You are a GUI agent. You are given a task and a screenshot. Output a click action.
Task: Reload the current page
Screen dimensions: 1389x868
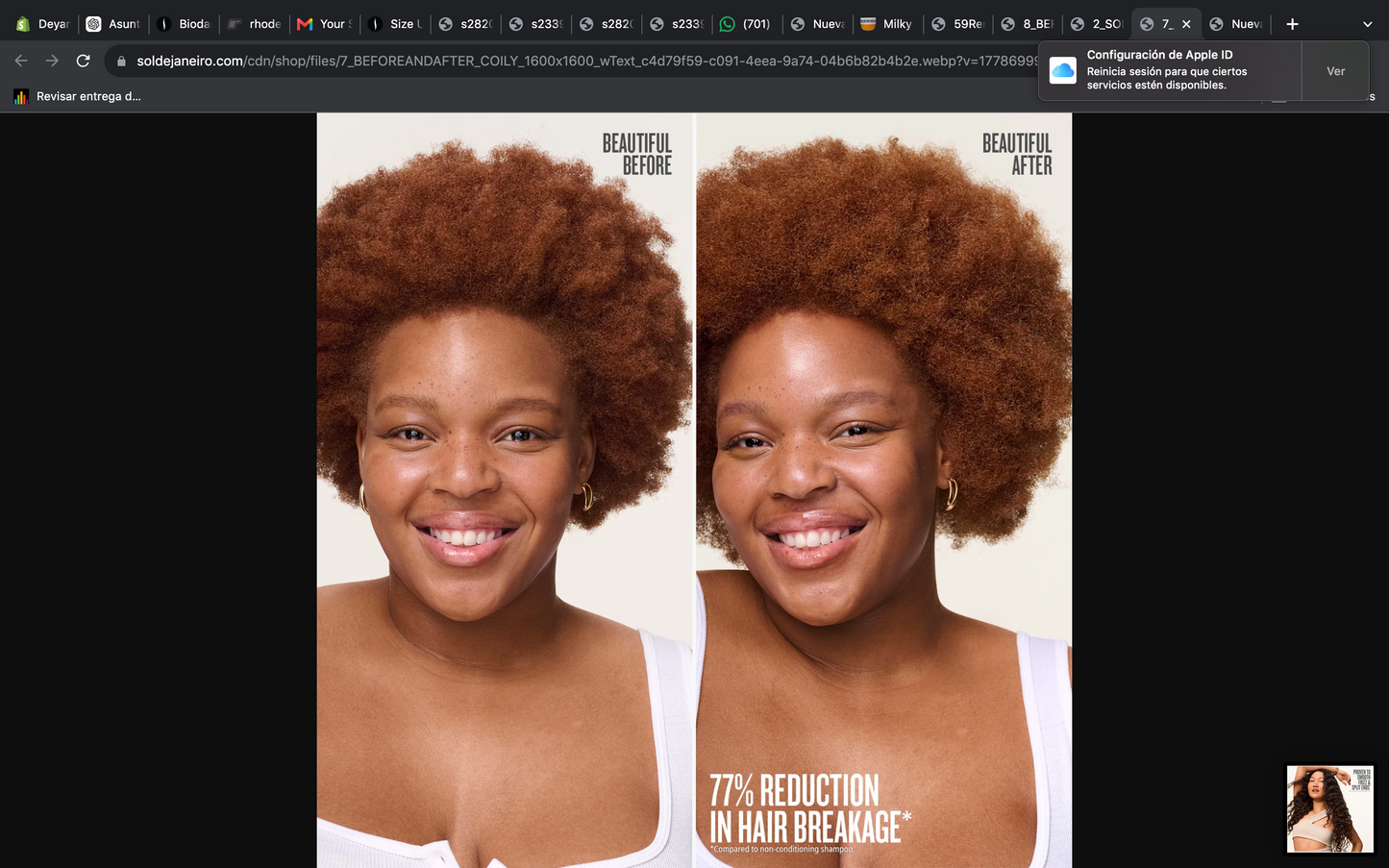(x=84, y=61)
